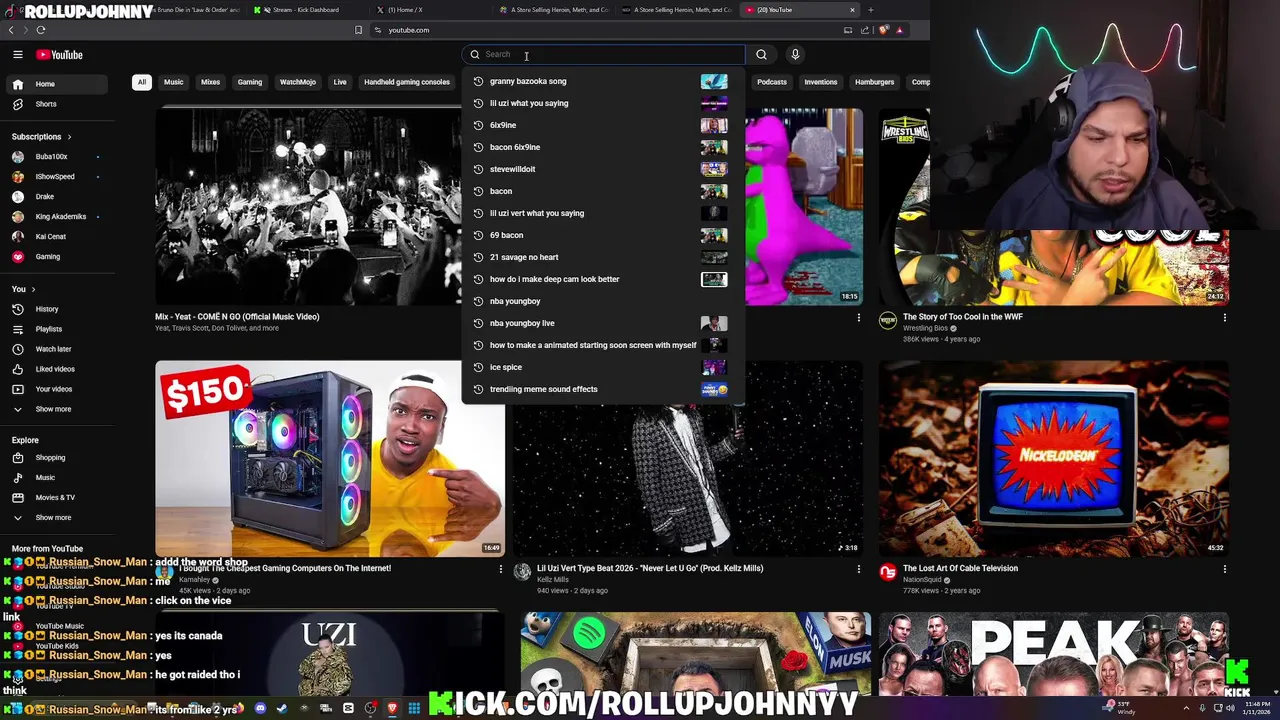Open Watch later list

tap(55, 349)
